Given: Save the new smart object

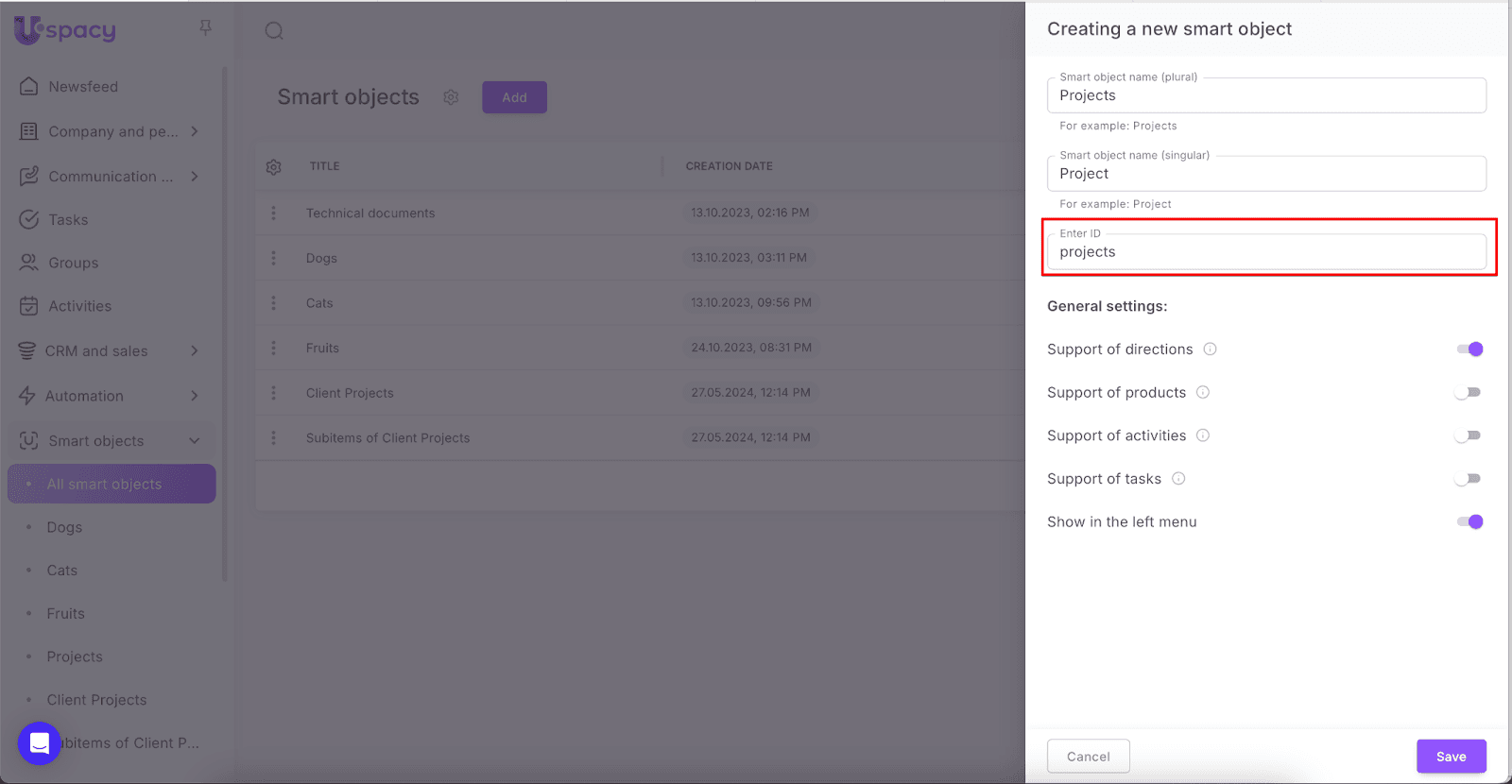Looking at the screenshot, I should click(x=1451, y=757).
